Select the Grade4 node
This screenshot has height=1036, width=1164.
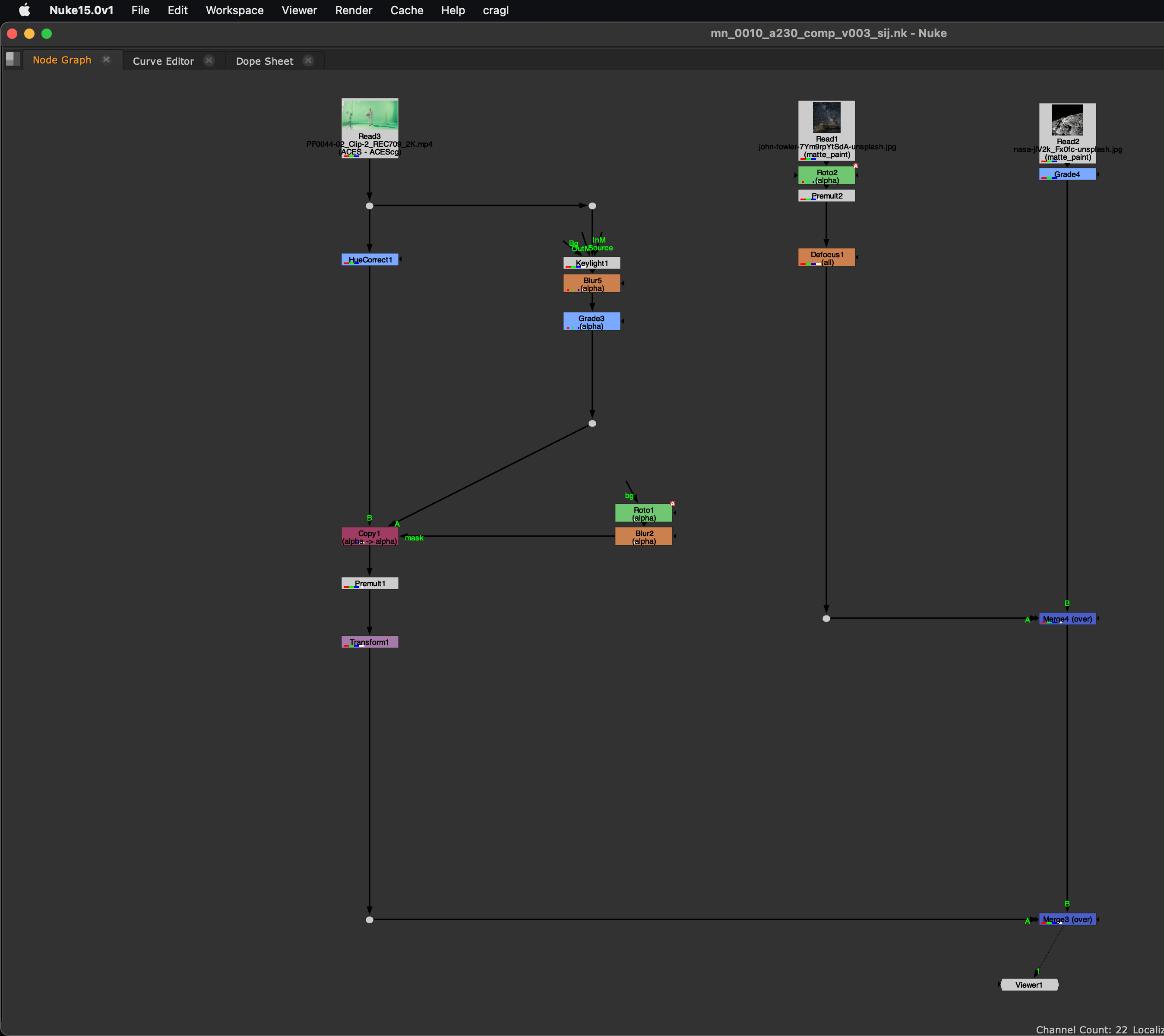pos(1067,174)
